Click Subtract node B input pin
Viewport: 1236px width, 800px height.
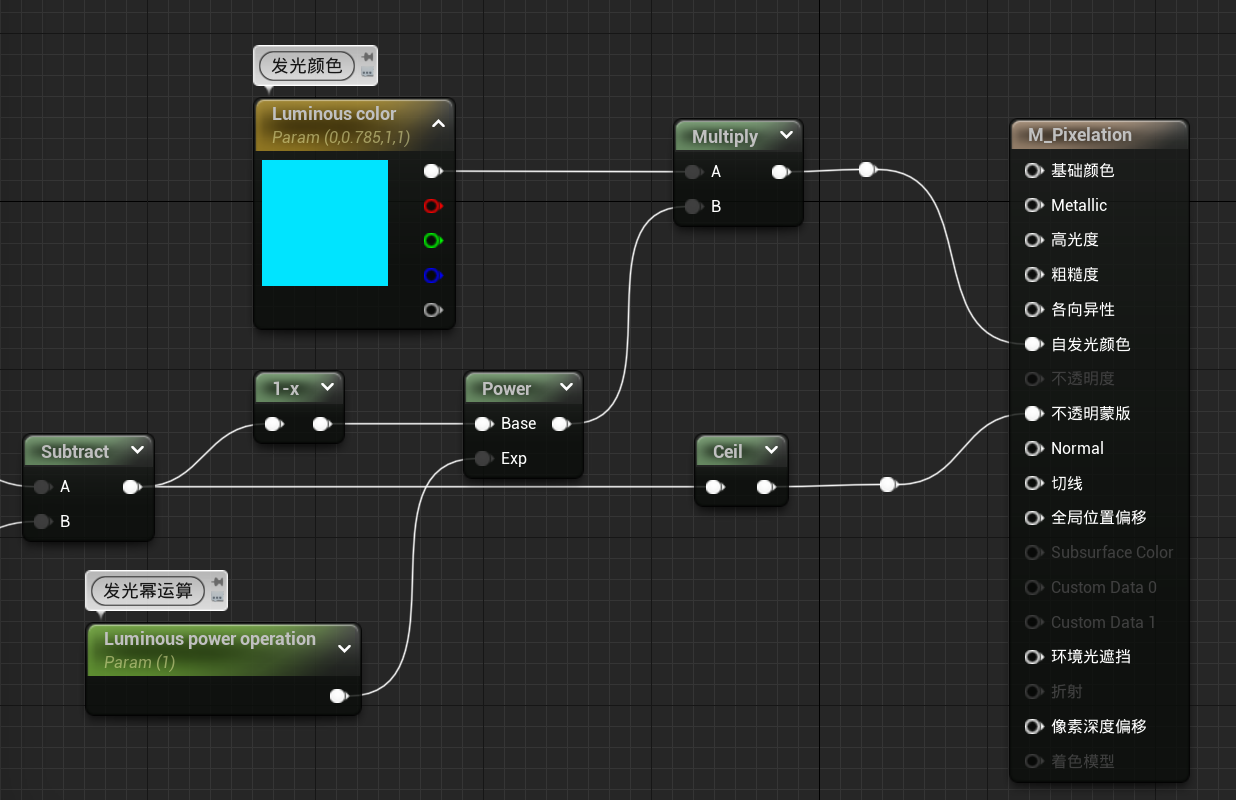tap(42, 522)
